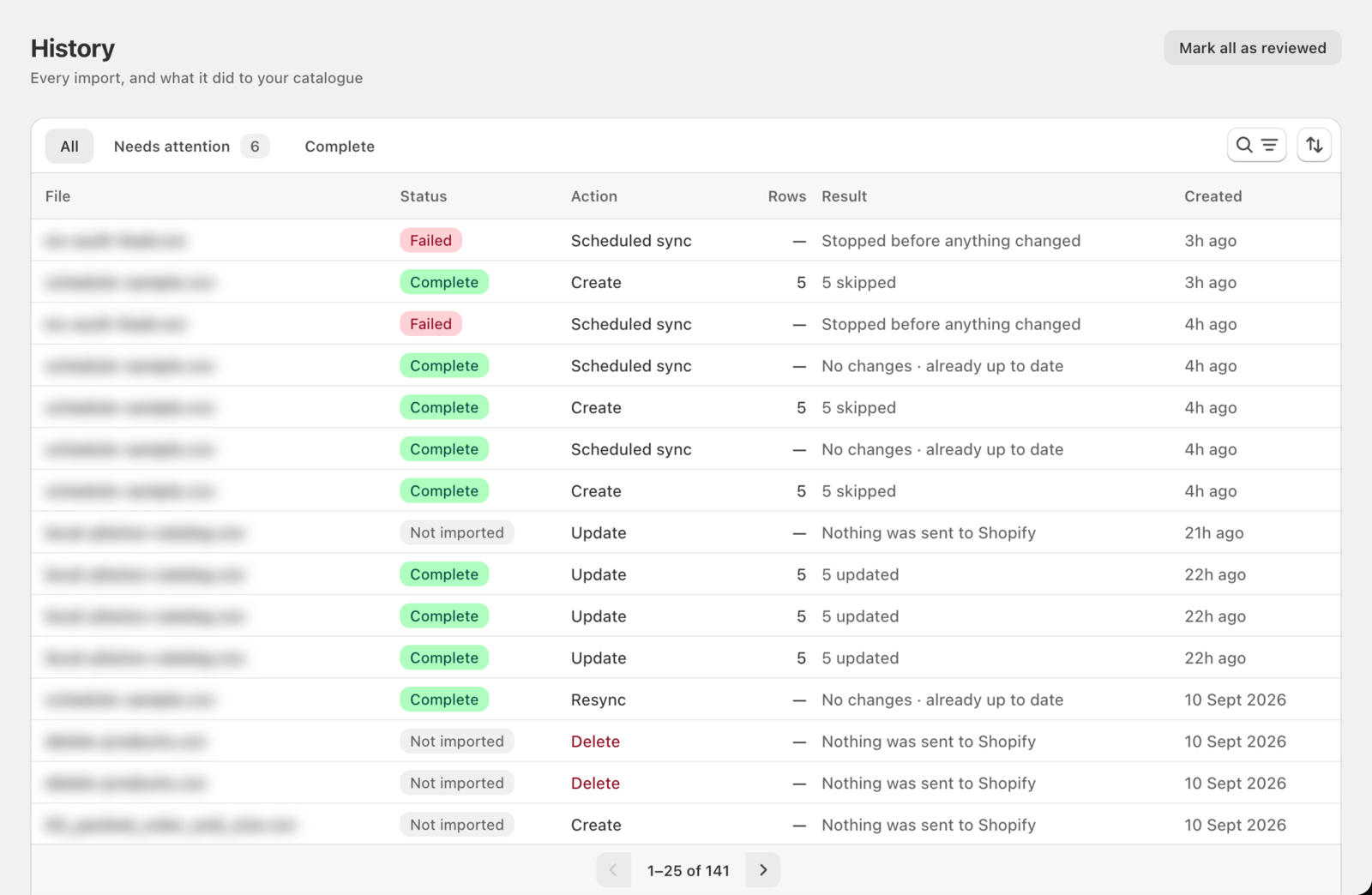The width and height of the screenshot is (1372, 895).
Task: Open the sort options icon
Action: click(1314, 146)
